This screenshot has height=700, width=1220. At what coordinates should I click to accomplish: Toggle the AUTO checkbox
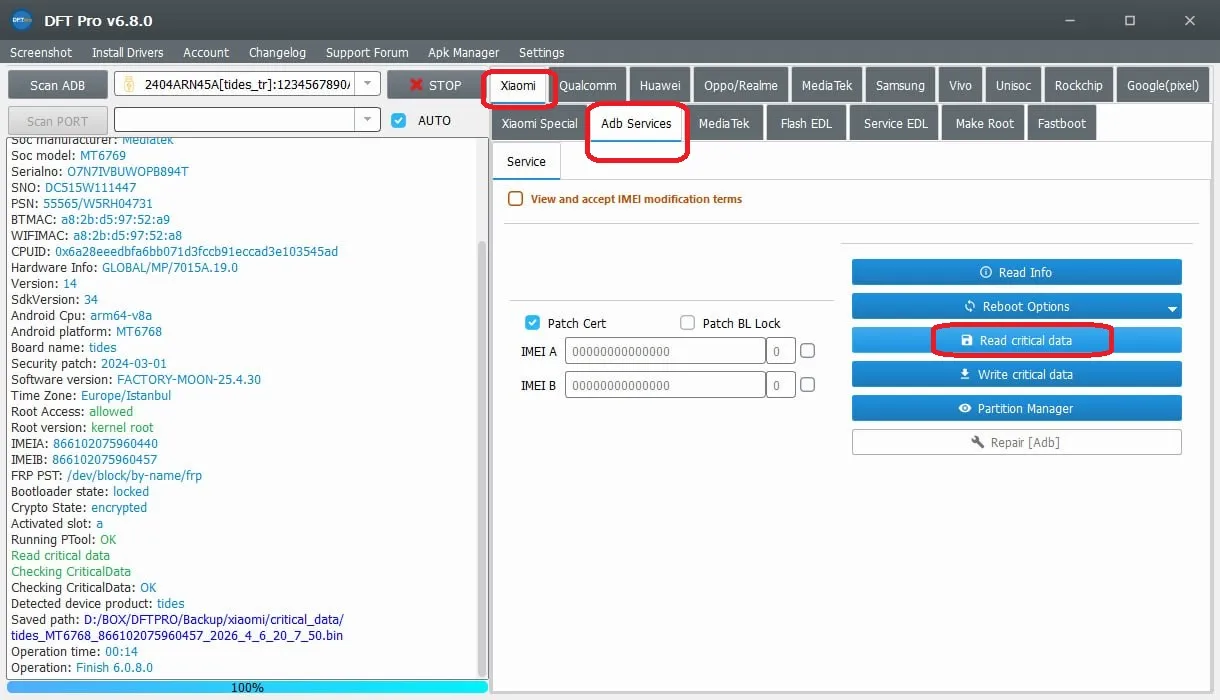click(x=399, y=120)
